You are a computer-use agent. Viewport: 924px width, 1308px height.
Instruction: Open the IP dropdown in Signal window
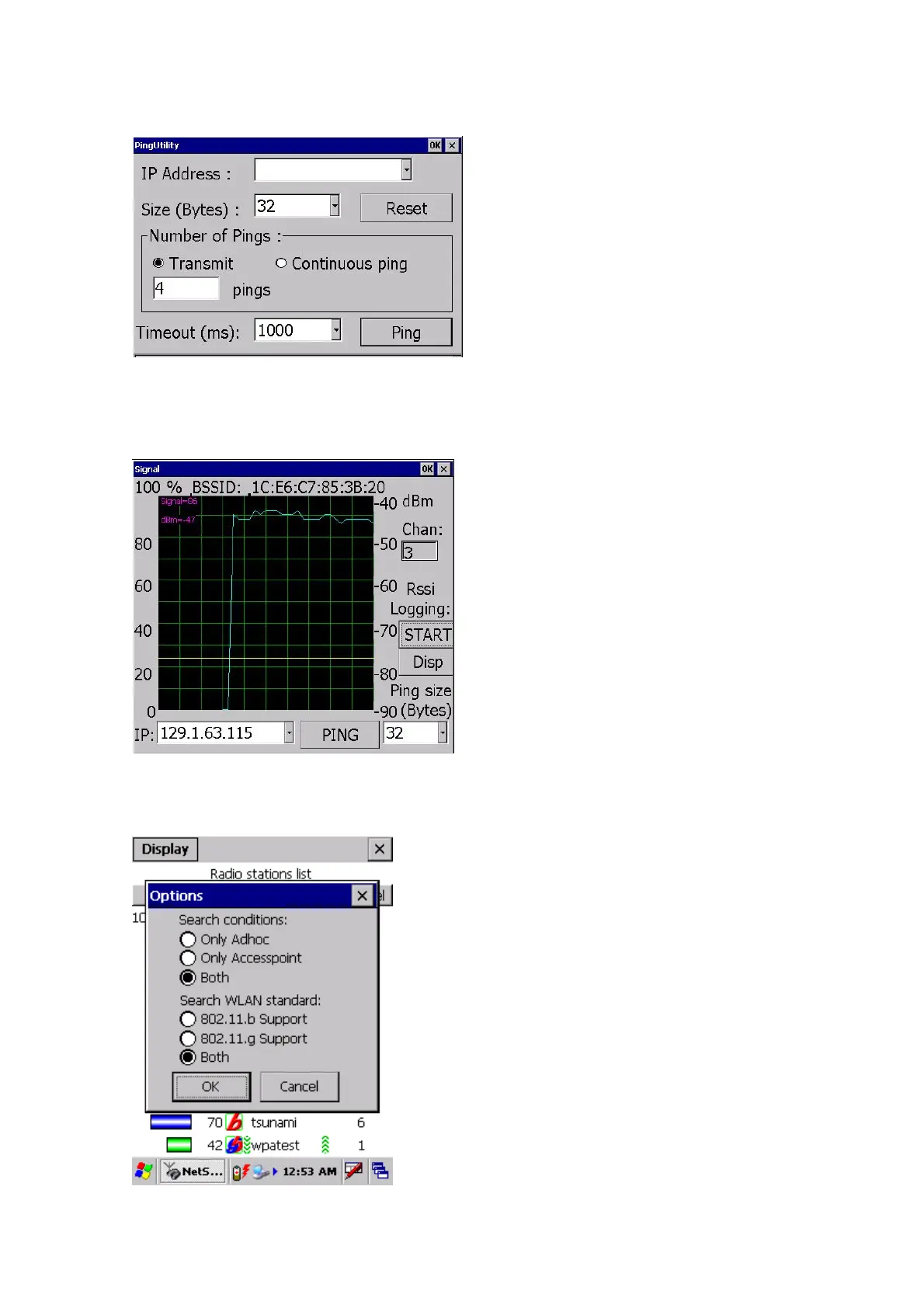pyautogui.click(x=289, y=732)
